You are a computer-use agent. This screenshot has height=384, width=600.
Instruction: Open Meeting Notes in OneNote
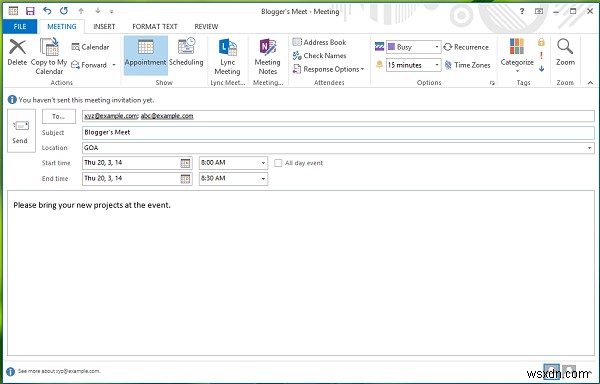(267, 56)
